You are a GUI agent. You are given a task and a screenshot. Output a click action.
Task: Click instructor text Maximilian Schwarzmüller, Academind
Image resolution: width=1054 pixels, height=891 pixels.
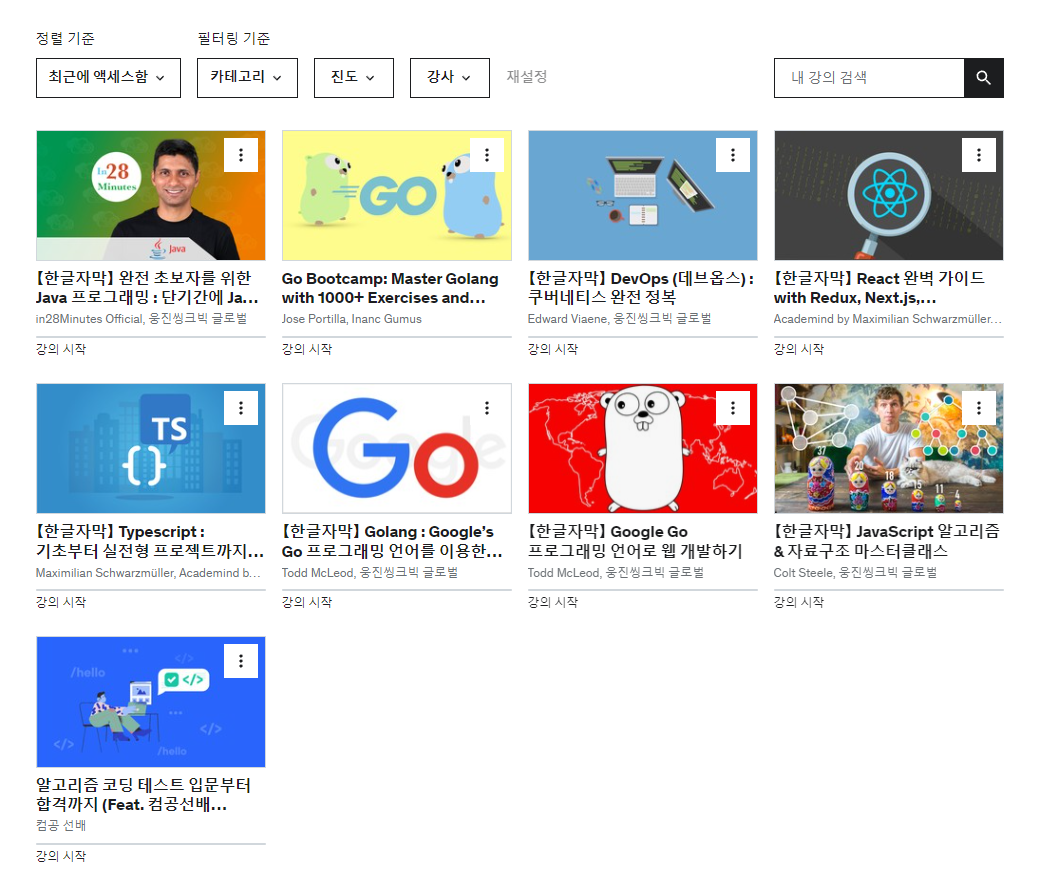tap(148, 572)
